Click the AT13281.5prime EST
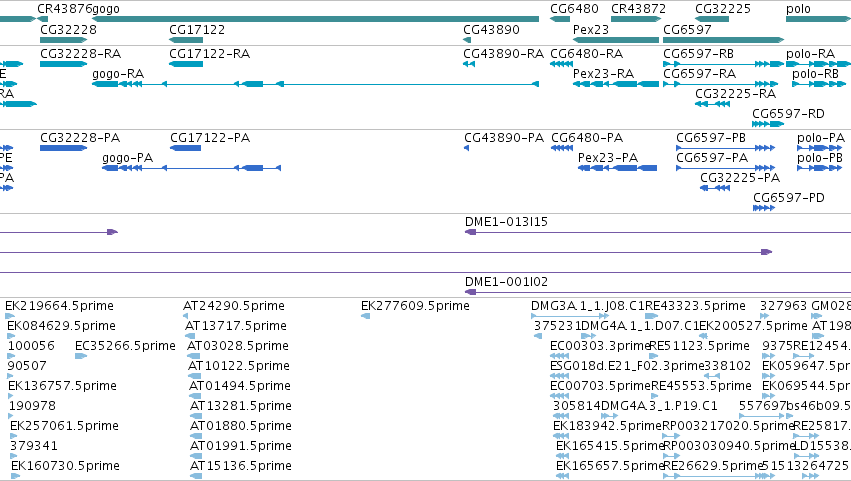The width and height of the screenshot is (851, 481). click(x=195, y=416)
